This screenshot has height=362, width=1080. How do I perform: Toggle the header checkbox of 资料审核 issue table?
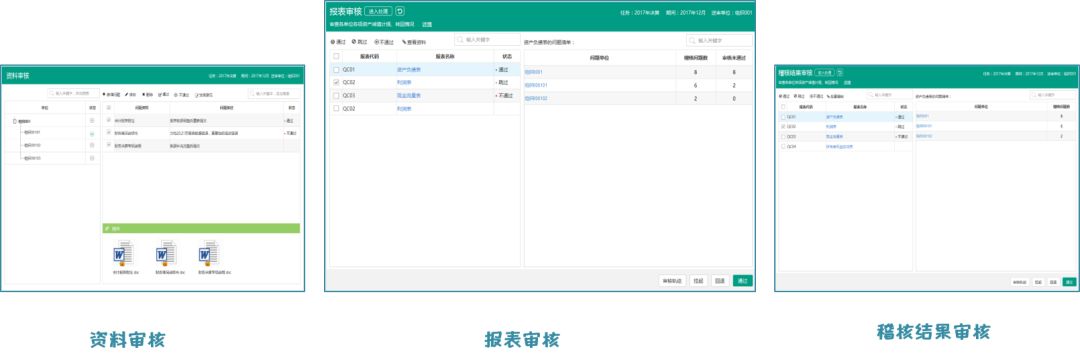point(108,107)
